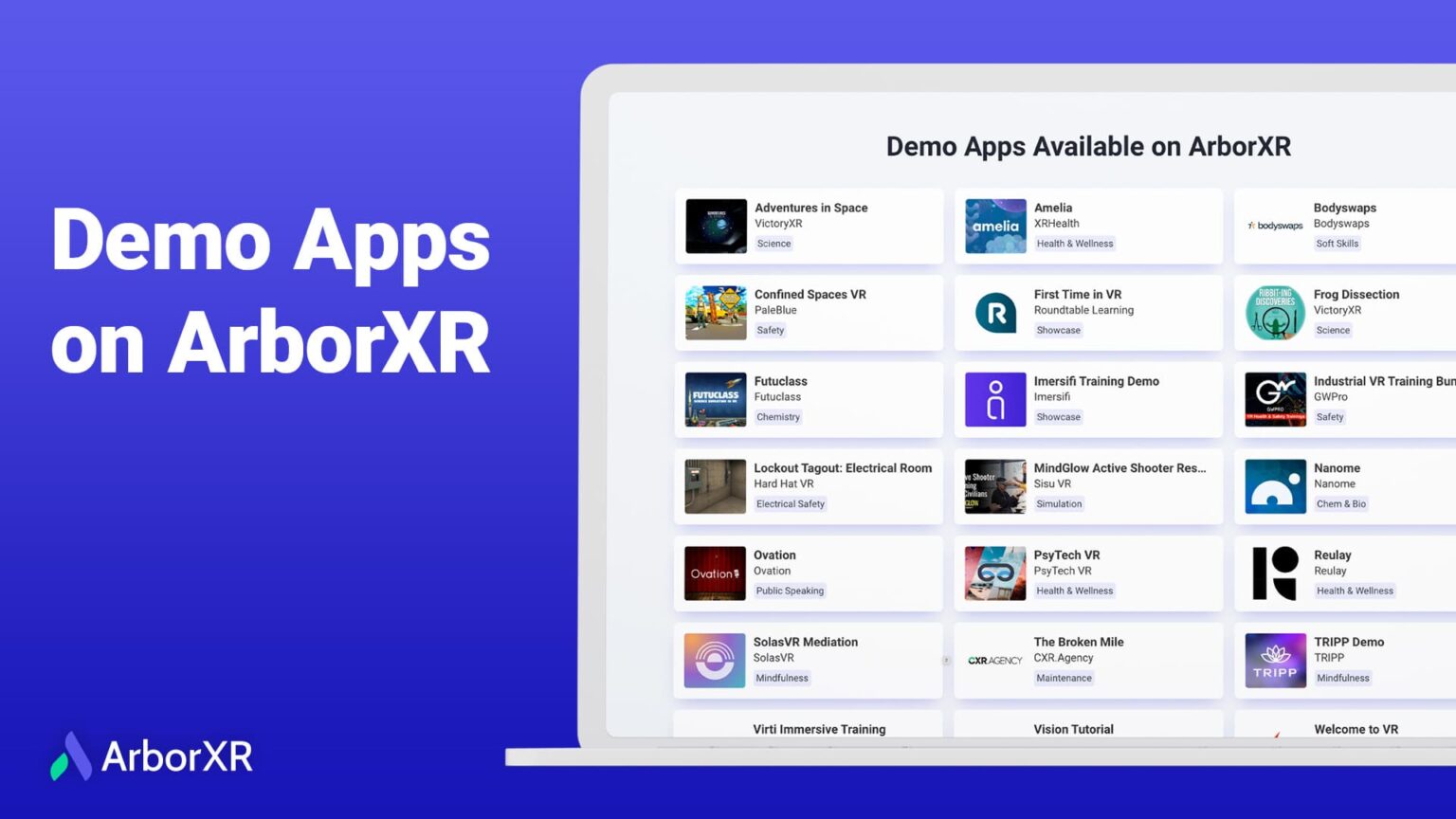Click the Frog Dissection app icon
This screenshot has width=1456, height=819.
point(1275,313)
